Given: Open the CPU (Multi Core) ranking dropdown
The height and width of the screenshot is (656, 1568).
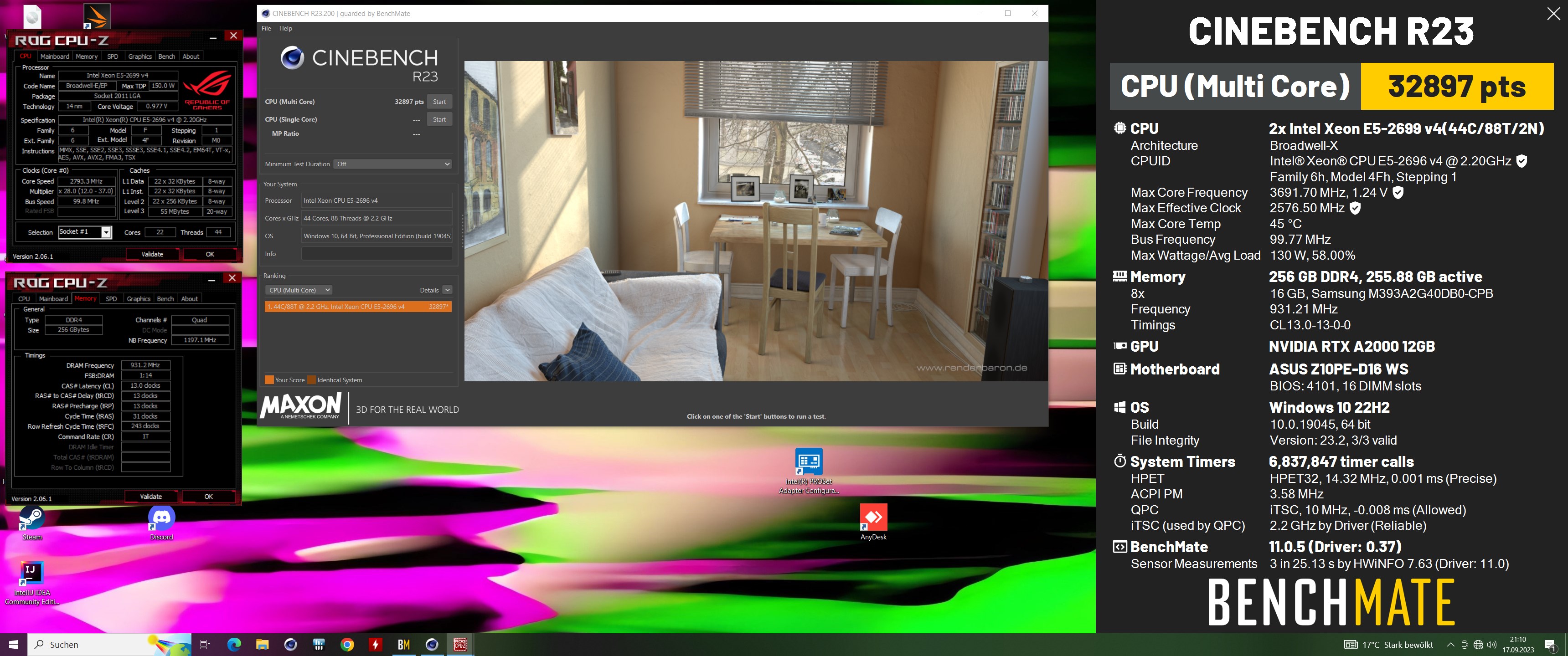Looking at the screenshot, I should point(298,290).
